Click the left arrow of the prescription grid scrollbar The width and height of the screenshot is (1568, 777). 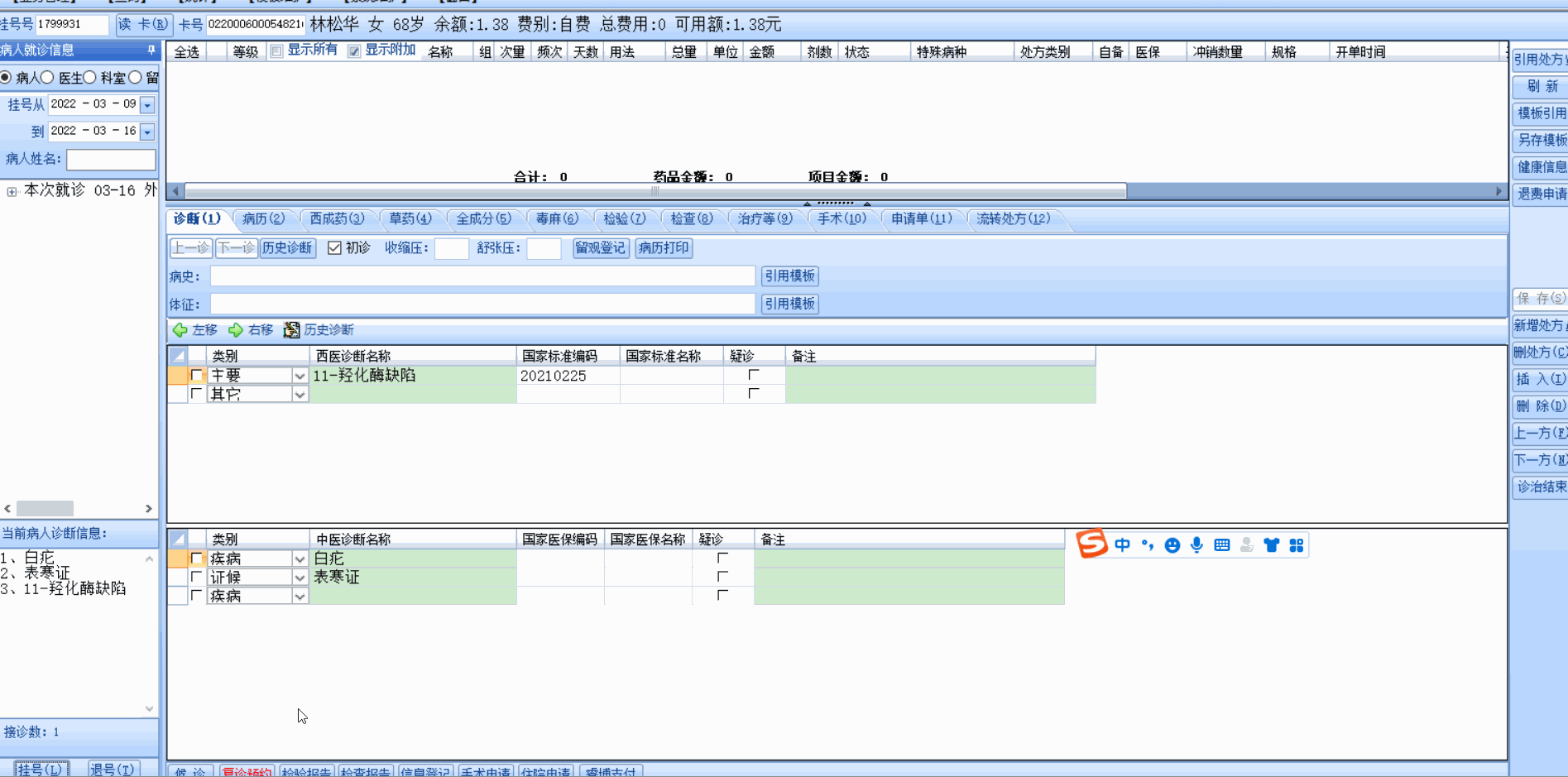(174, 191)
